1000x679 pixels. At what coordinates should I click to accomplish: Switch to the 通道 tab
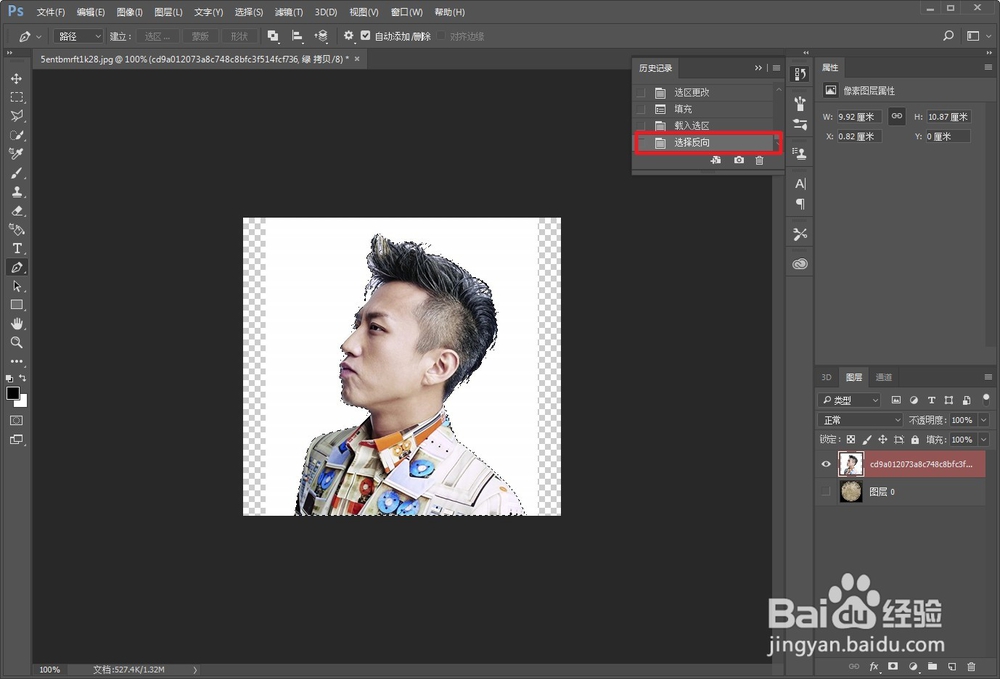pos(883,377)
